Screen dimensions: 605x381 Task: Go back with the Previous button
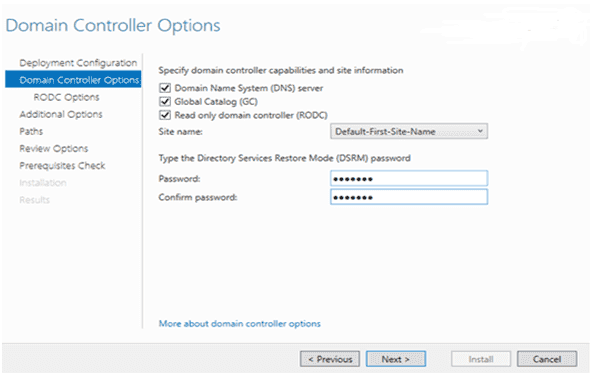click(x=330, y=359)
